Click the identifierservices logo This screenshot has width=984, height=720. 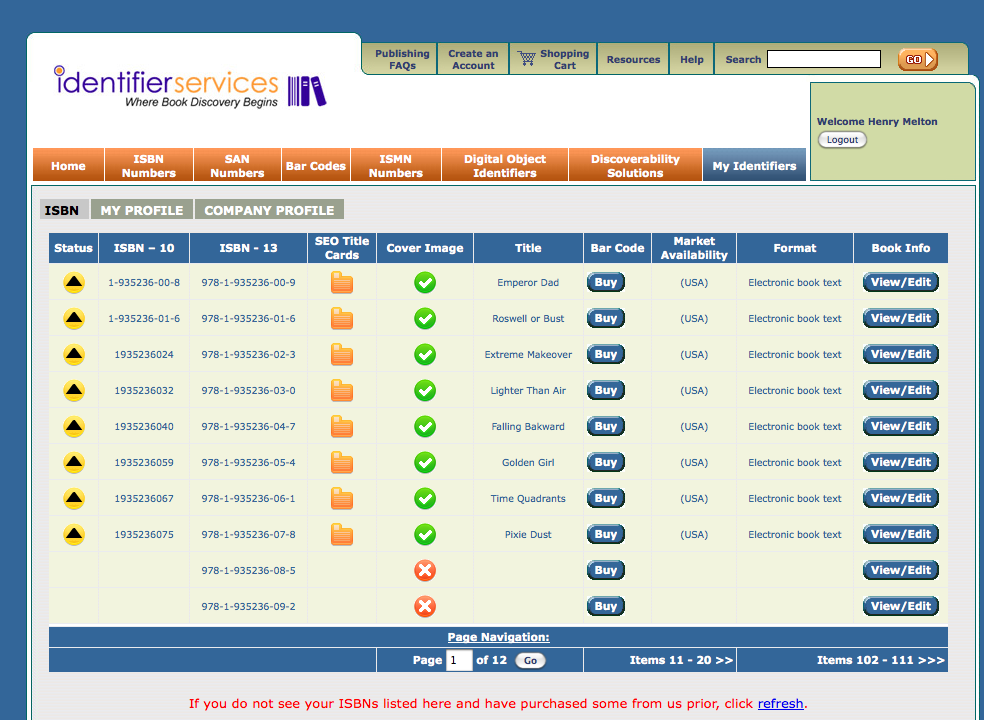pyautogui.click(x=190, y=87)
